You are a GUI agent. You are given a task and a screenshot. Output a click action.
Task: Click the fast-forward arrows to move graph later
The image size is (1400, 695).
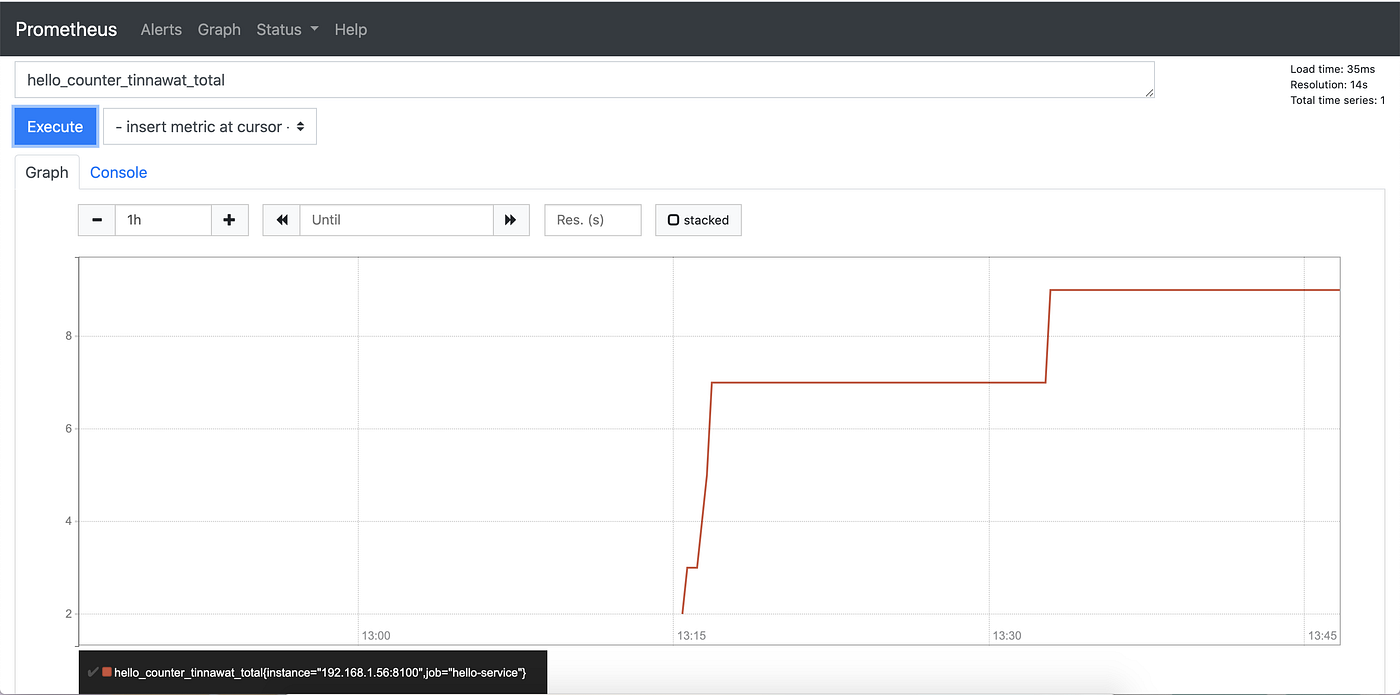(x=511, y=220)
